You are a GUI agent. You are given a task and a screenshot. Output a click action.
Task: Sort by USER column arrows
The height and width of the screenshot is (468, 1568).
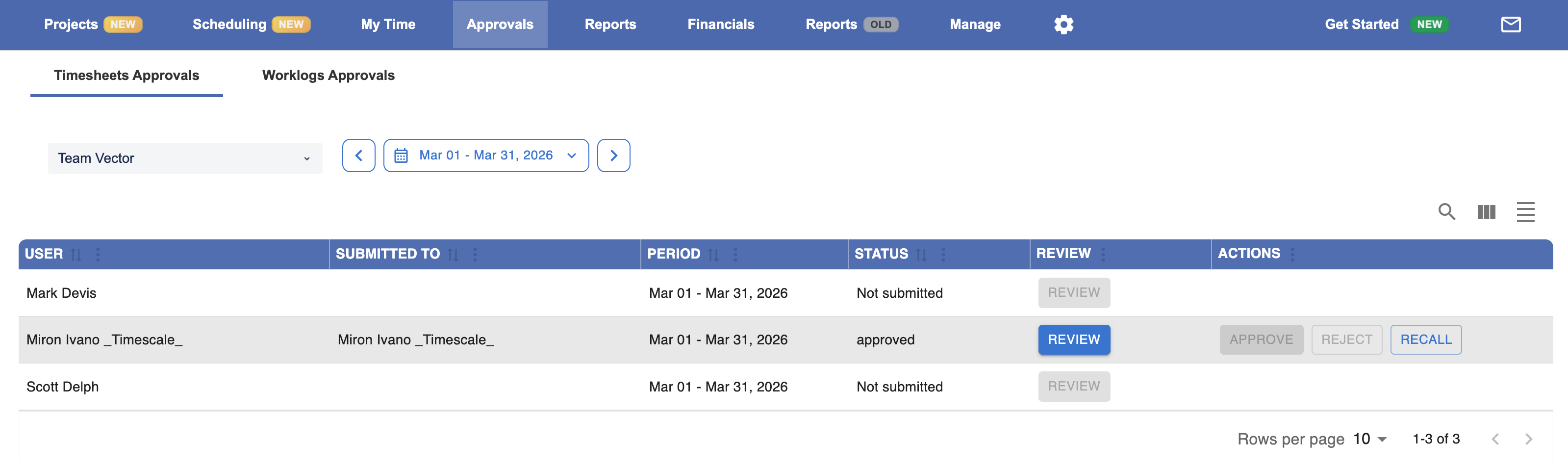[76, 254]
